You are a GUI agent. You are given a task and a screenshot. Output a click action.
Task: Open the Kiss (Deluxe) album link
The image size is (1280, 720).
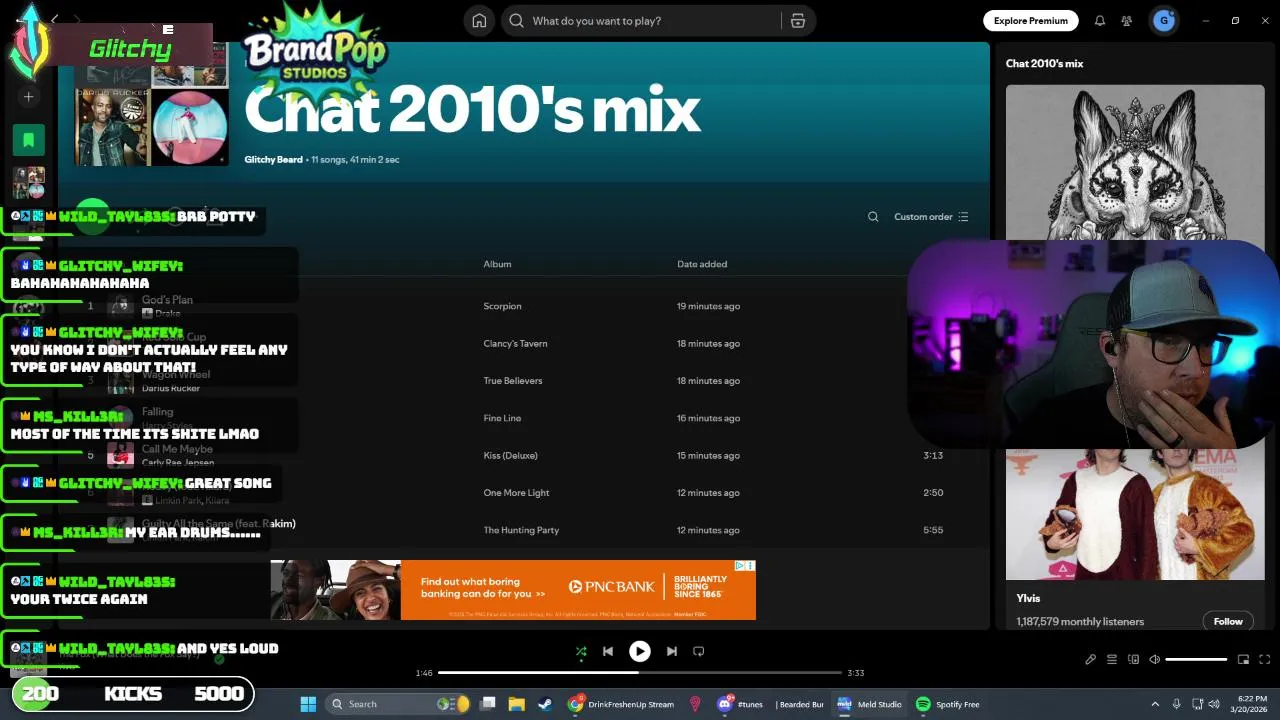[x=510, y=455]
